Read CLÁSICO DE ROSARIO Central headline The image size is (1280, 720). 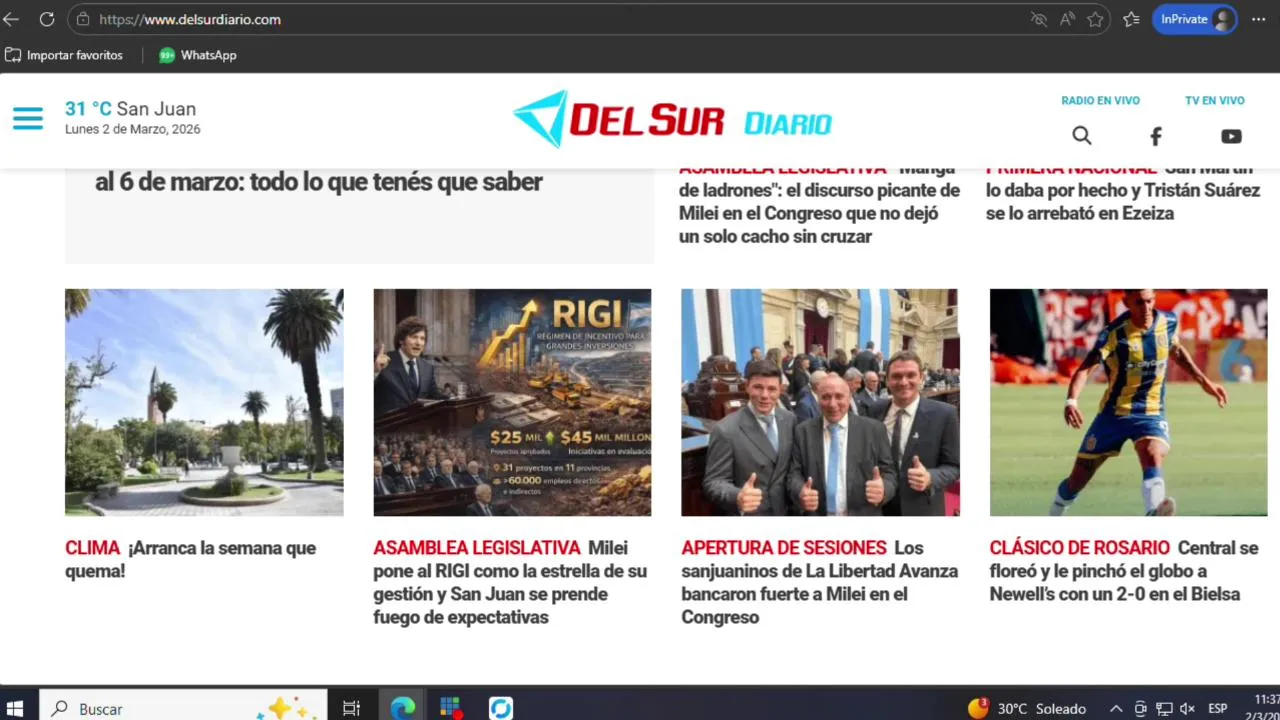(x=1124, y=571)
